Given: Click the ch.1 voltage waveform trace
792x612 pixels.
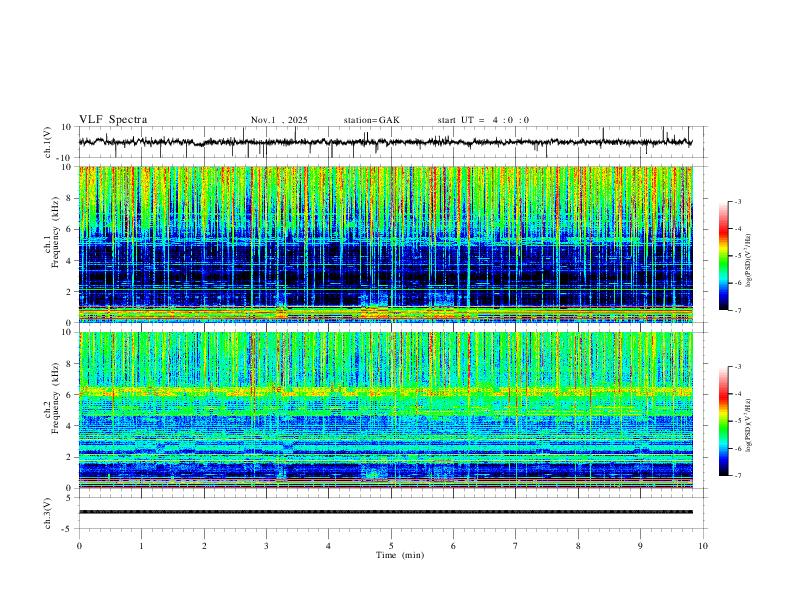Looking at the screenshot, I should click(385, 142).
